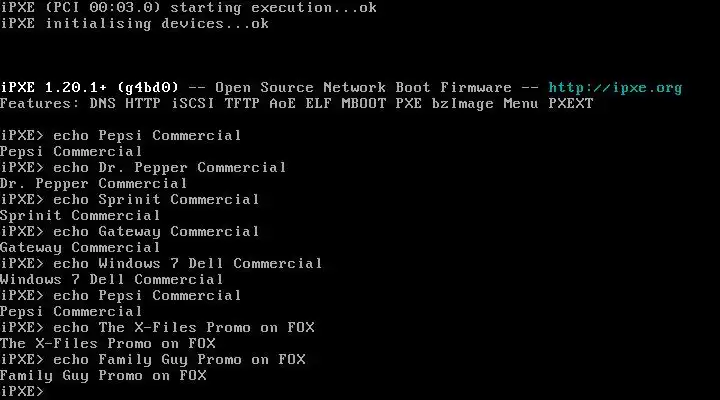Select "The X-Files Promo on FOX" output line
Viewport: 720px width, 400px height.
click(x=108, y=344)
